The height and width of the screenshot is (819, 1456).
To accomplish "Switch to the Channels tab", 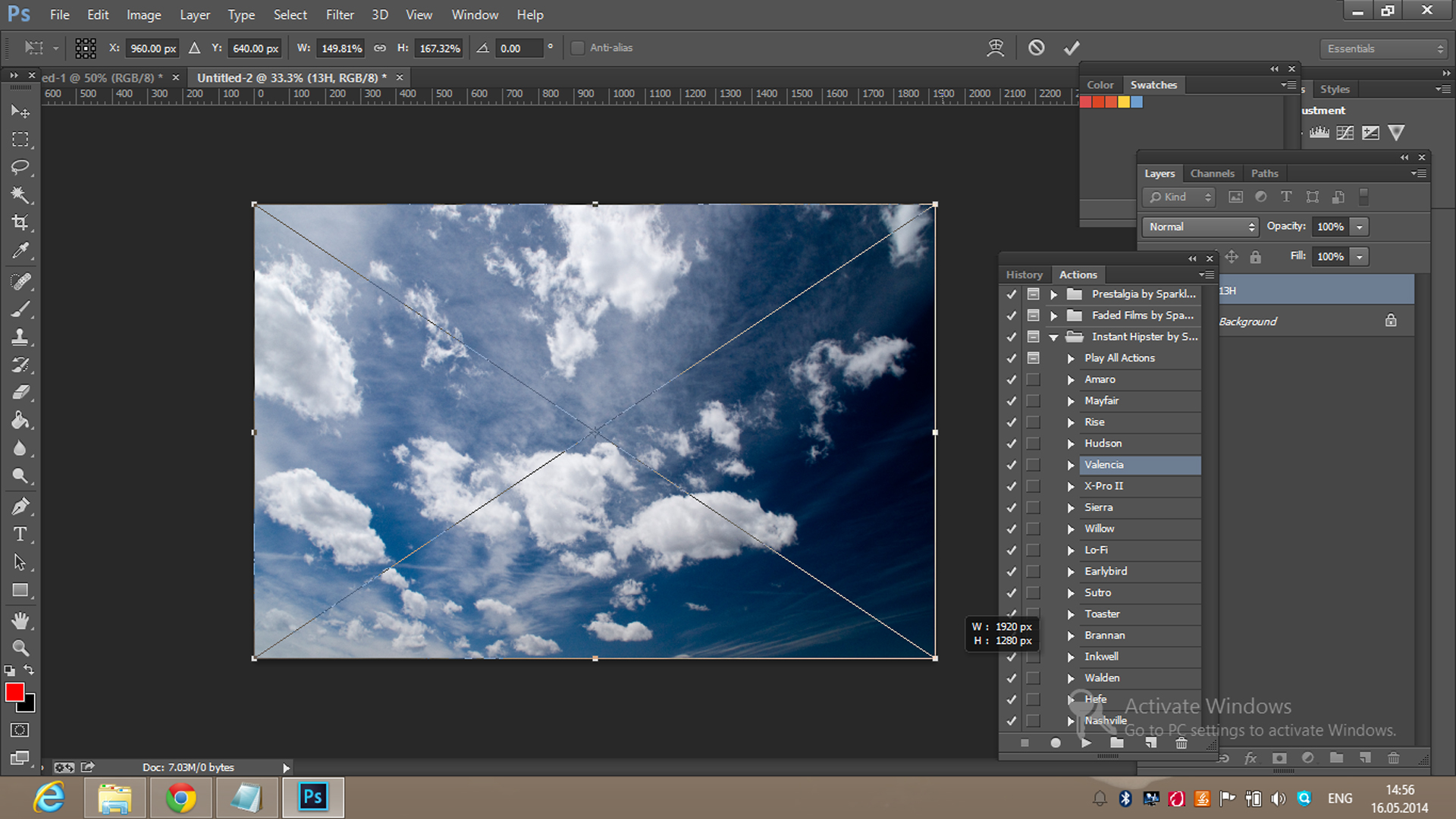I will [1212, 174].
